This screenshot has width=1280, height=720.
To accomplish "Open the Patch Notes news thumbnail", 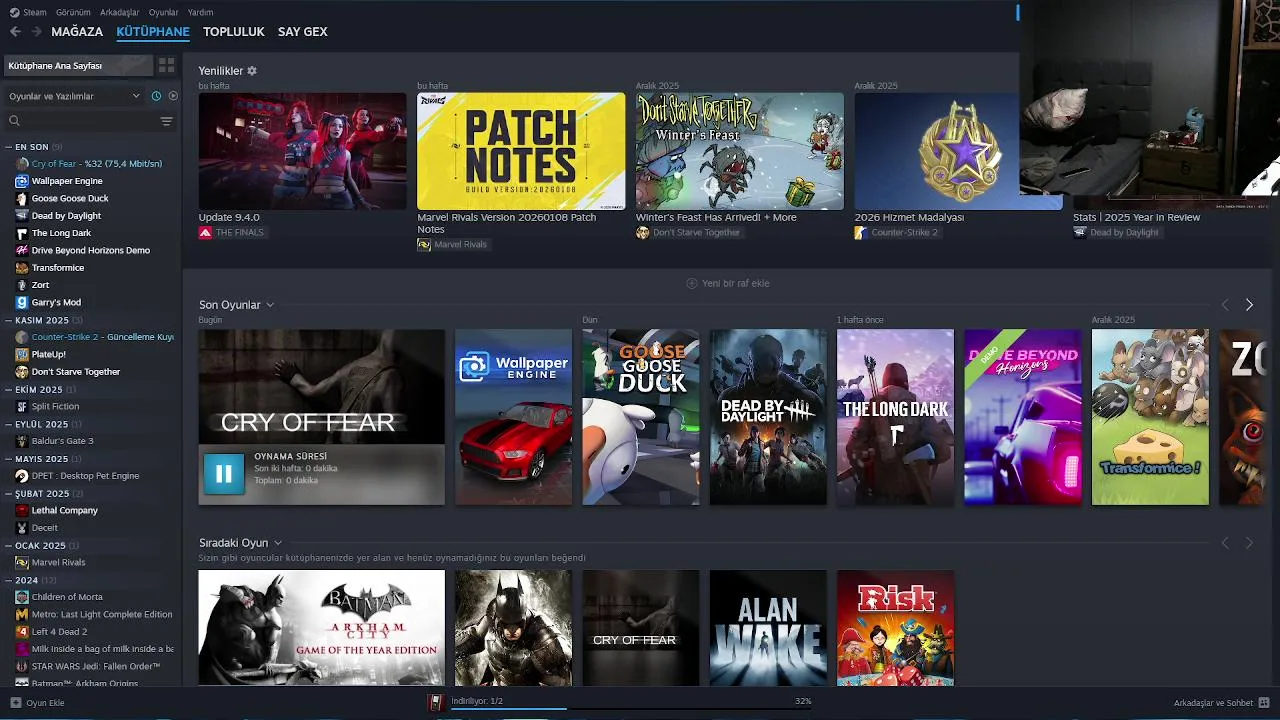I will tap(521, 151).
